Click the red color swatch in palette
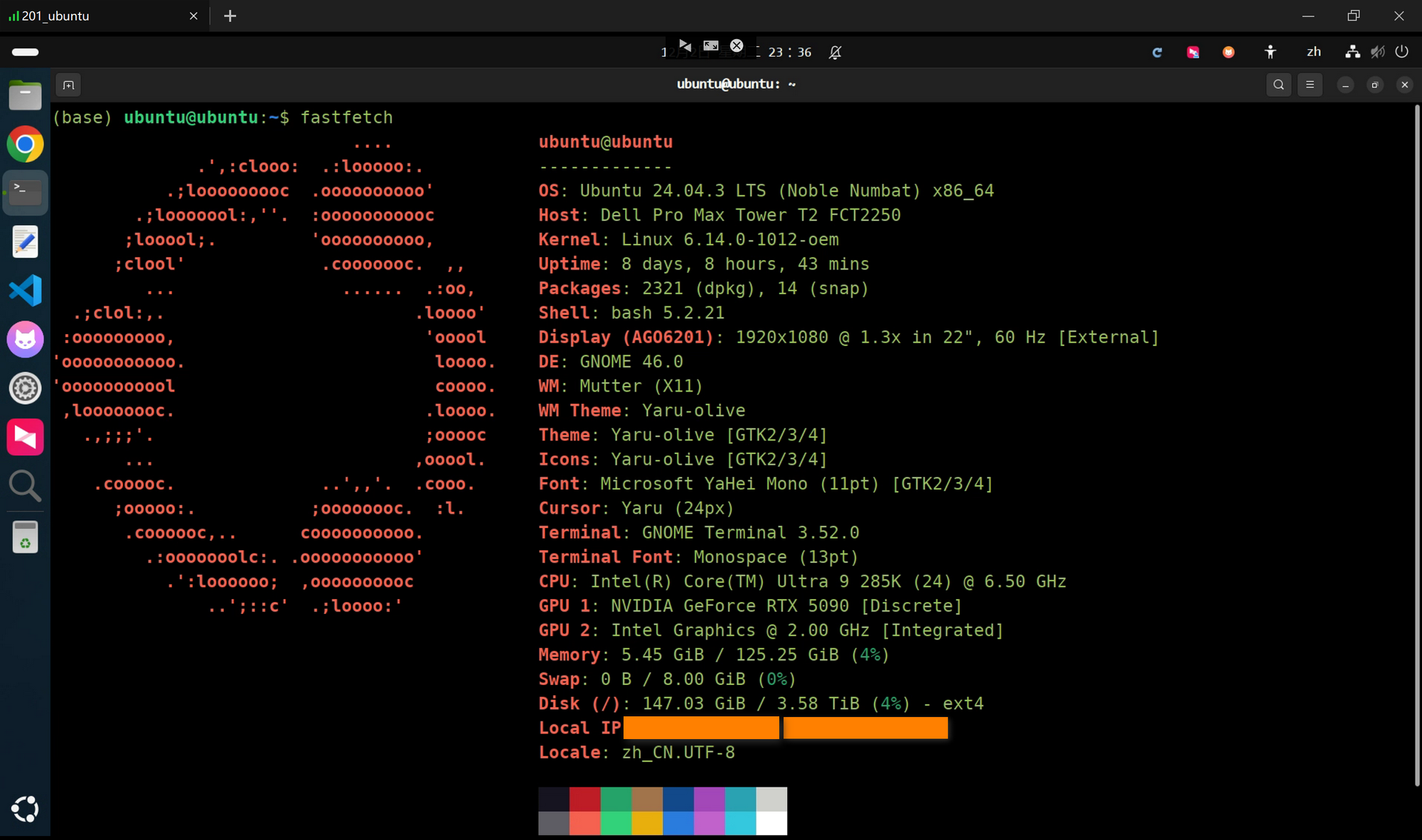Image resolution: width=1422 pixels, height=840 pixels. [x=584, y=799]
